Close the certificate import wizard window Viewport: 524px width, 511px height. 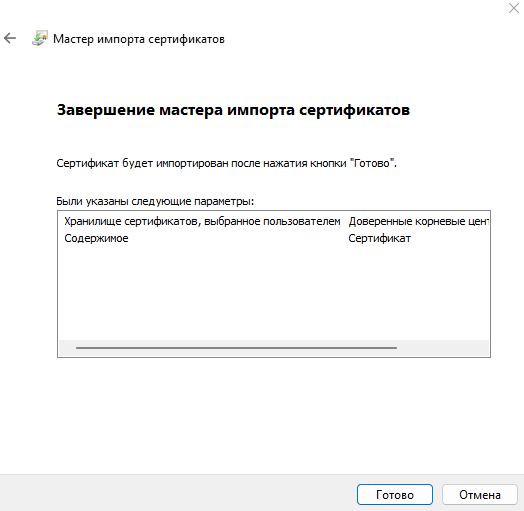point(514,8)
